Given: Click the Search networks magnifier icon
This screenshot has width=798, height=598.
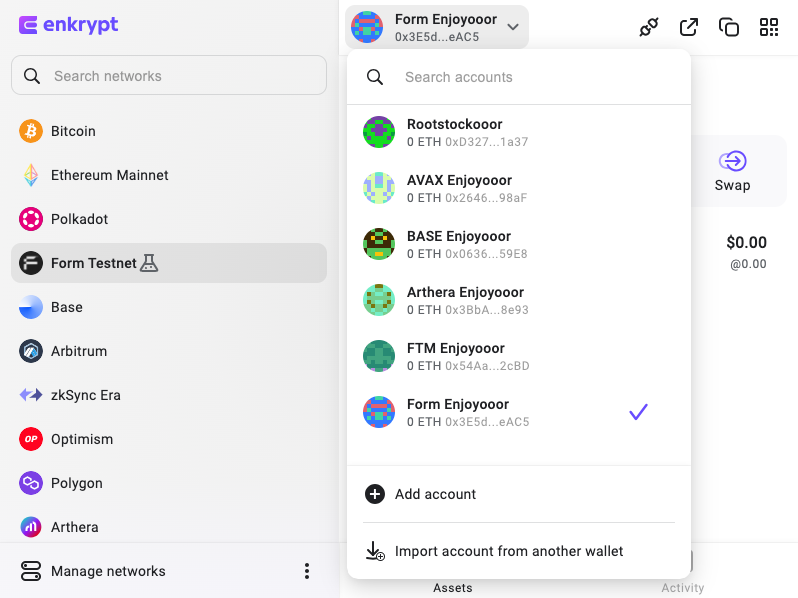Looking at the screenshot, I should pos(32,76).
